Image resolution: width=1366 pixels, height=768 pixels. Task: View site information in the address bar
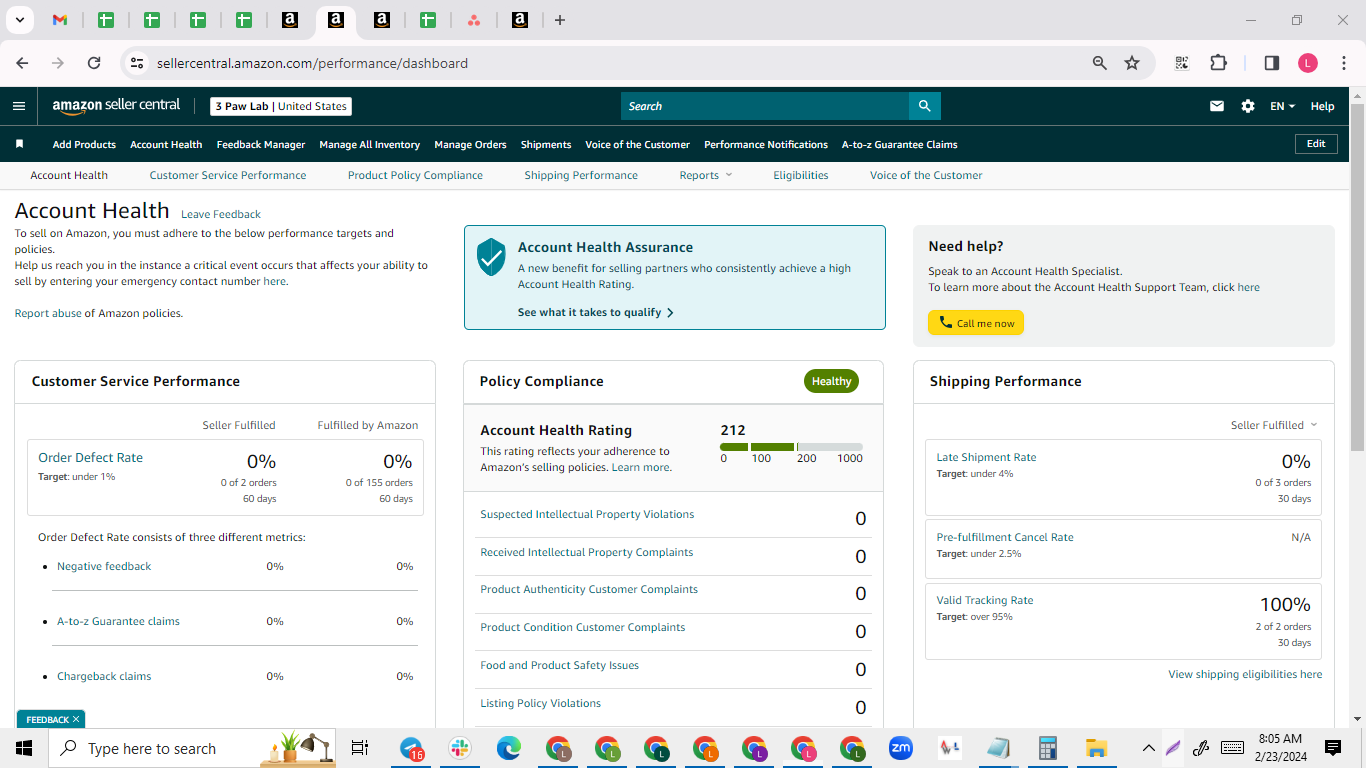(x=137, y=63)
